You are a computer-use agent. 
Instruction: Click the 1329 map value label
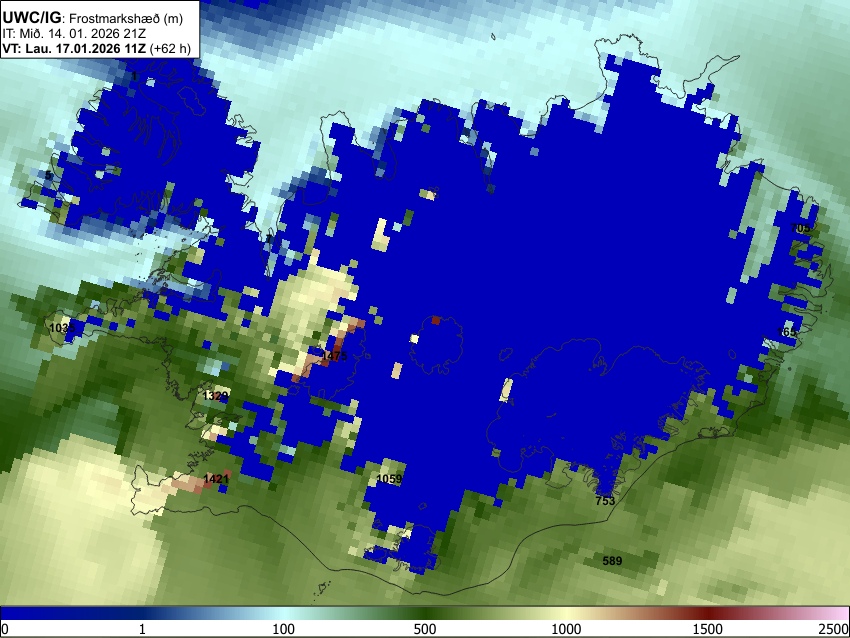click(215, 396)
